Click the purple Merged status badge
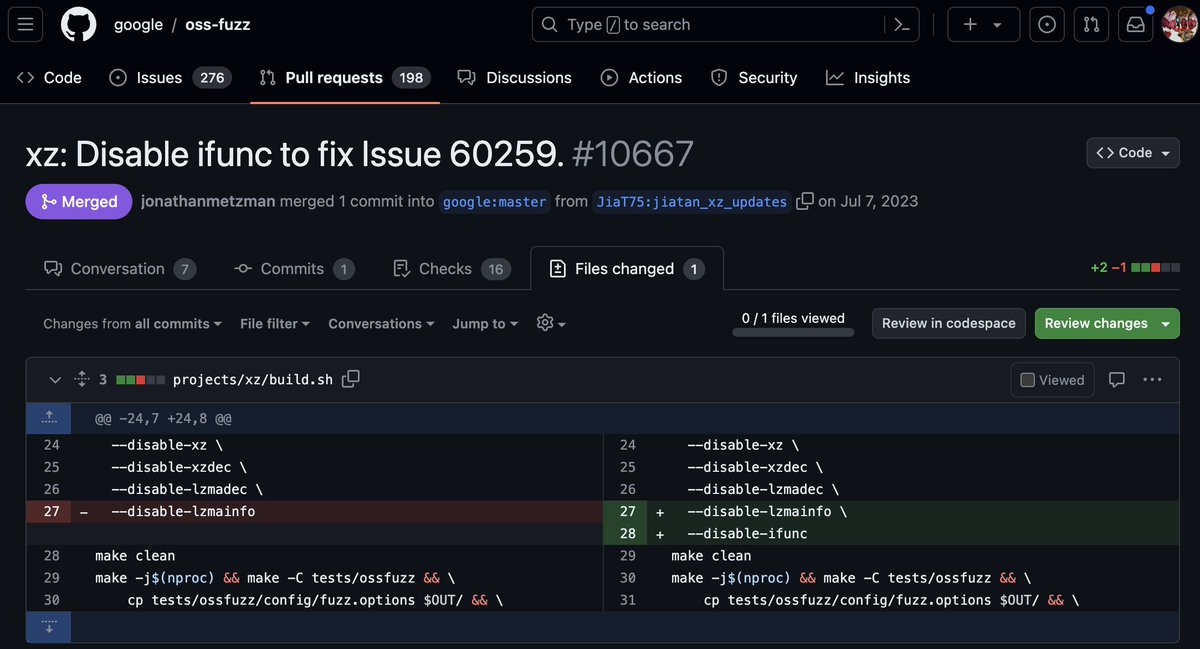This screenshot has height=649, width=1200. coord(79,201)
